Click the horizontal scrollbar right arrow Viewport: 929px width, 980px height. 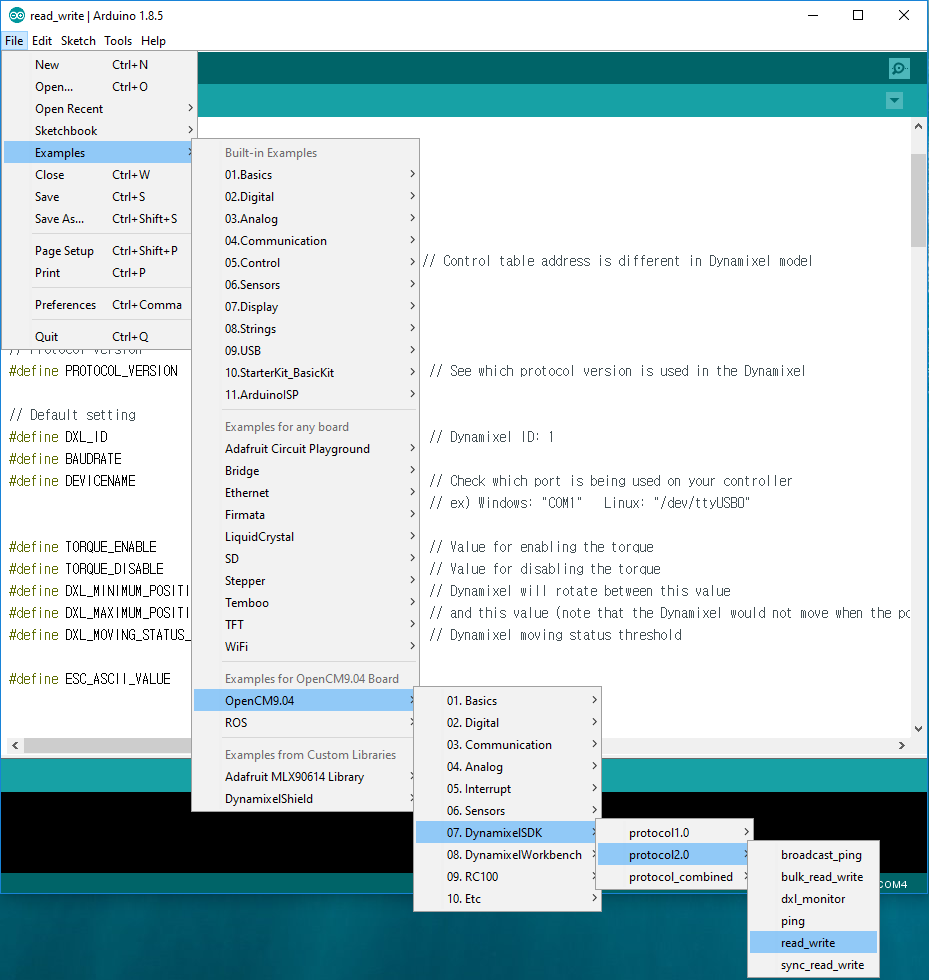902,746
